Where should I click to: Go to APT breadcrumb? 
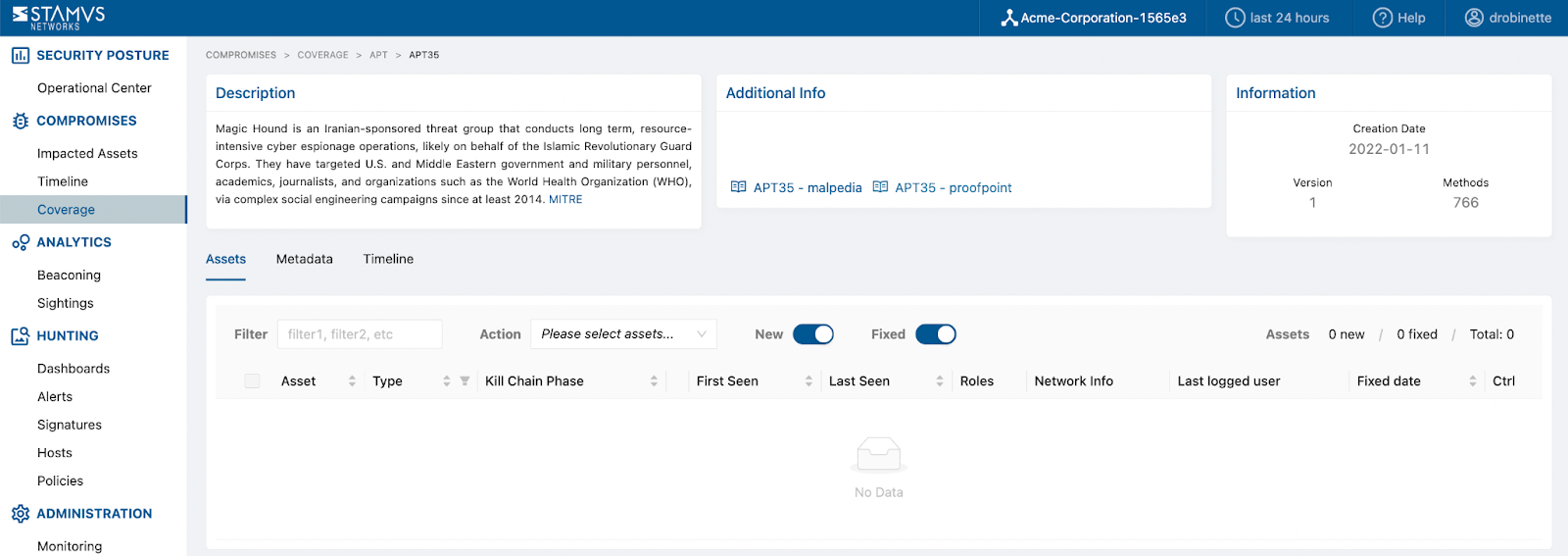pos(378,55)
